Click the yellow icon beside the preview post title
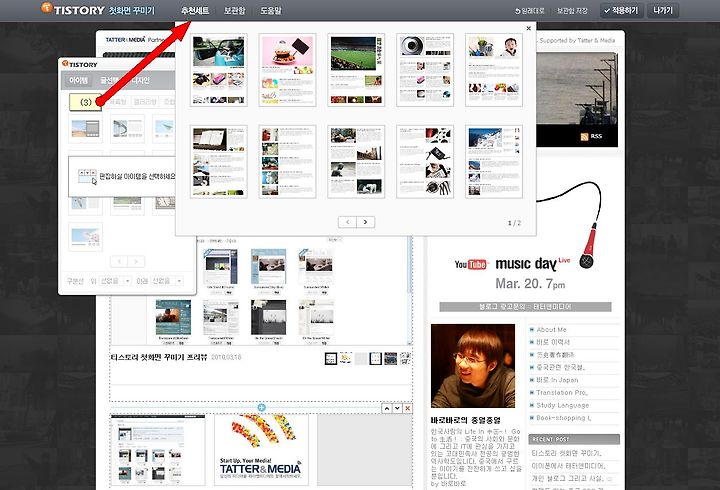The image size is (720, 490). point(345,358)
